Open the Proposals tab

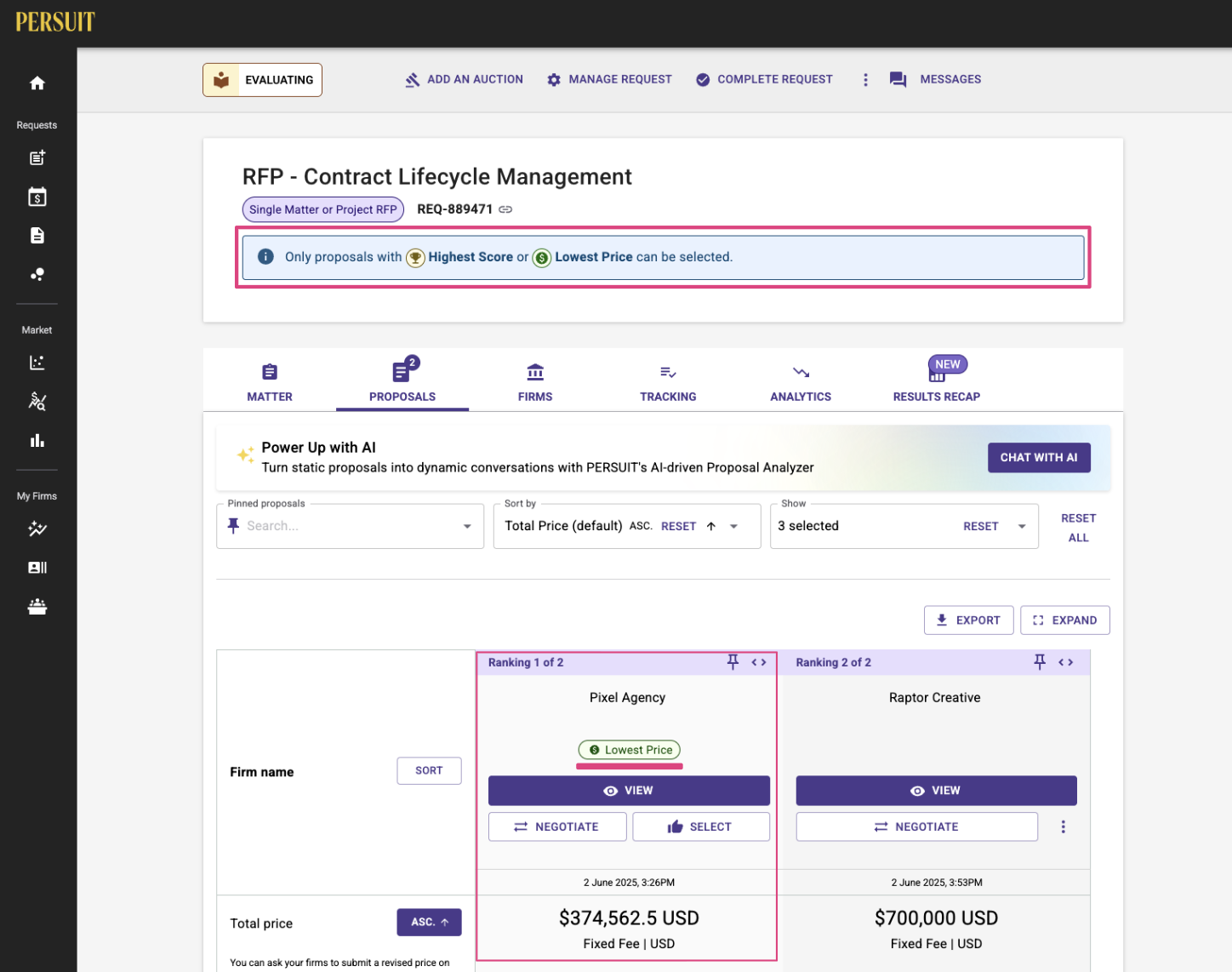tap(402, 383)
